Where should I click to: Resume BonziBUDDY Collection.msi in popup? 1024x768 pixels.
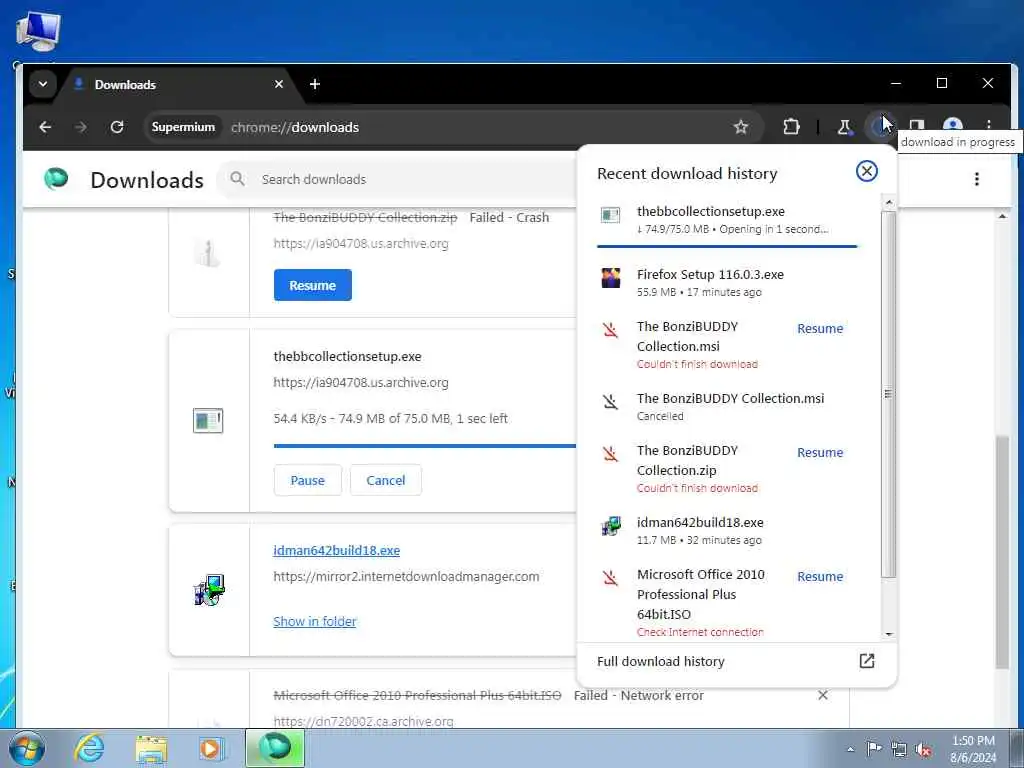coord(820,328)
